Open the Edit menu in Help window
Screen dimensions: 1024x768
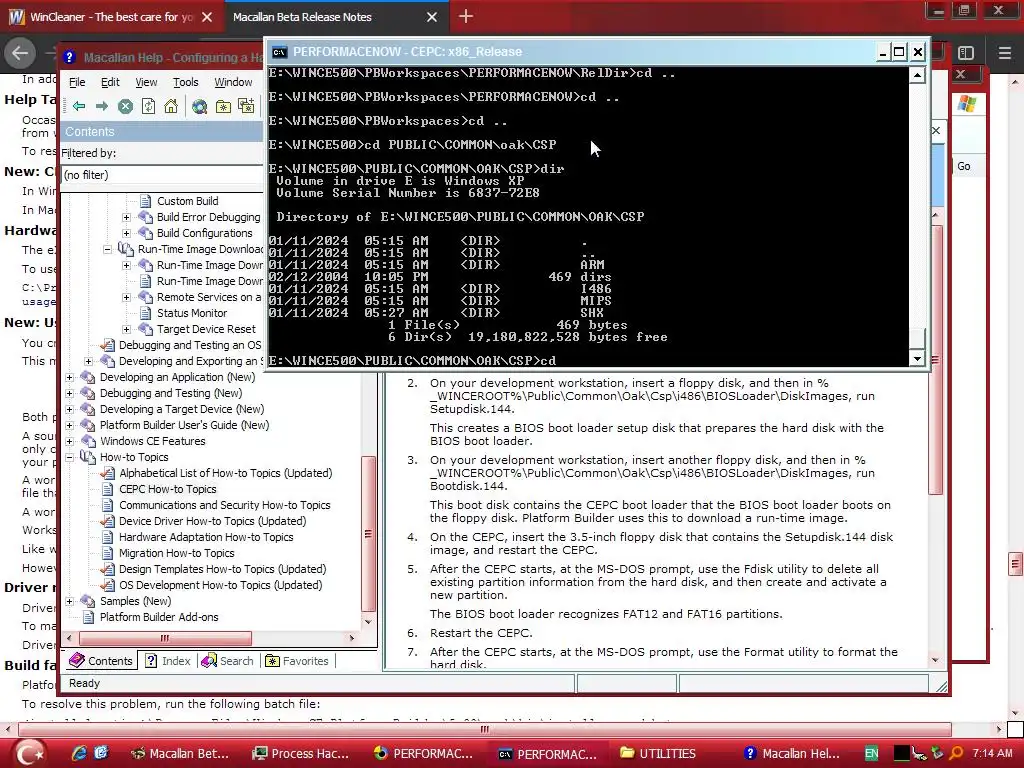tap(110, 82)
